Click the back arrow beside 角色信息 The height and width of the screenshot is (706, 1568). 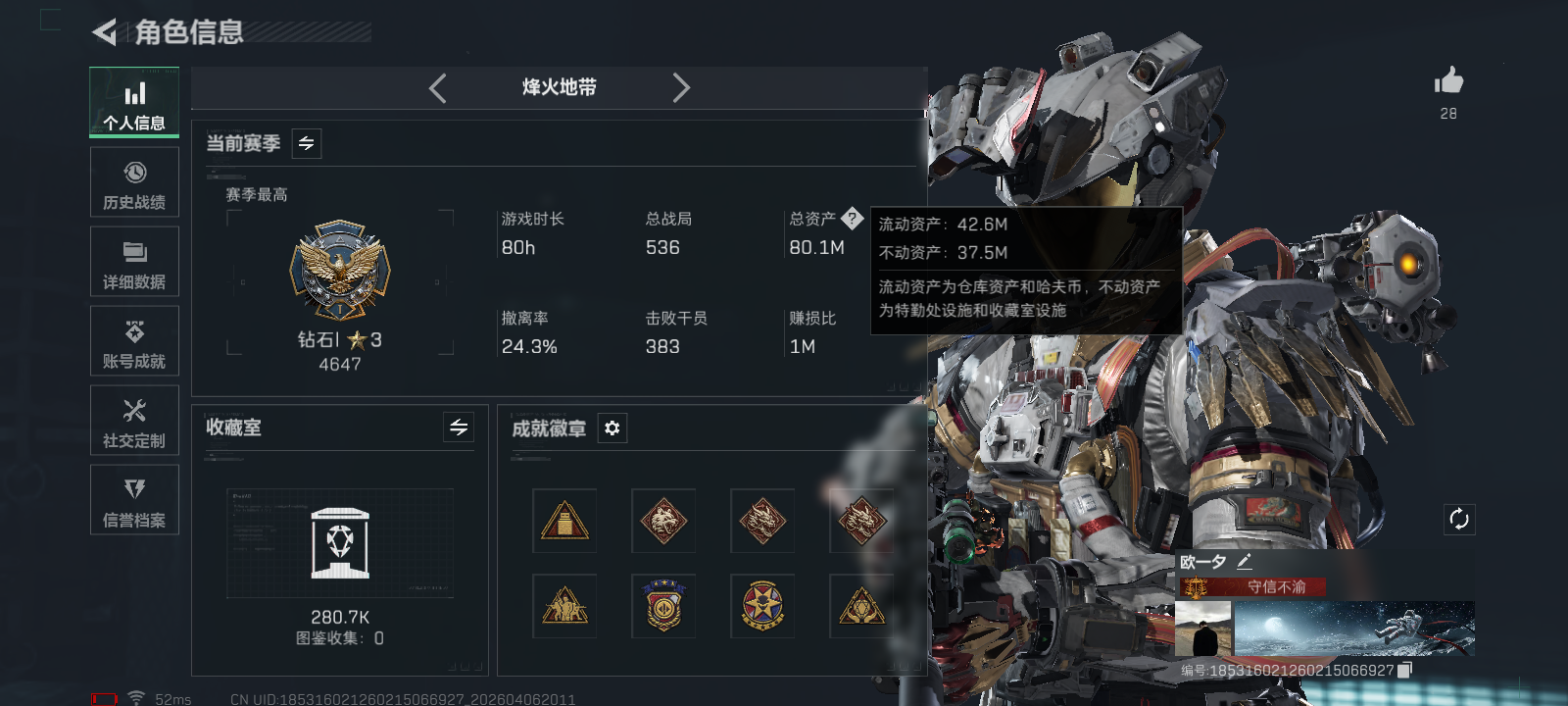[x=104, y=32]
